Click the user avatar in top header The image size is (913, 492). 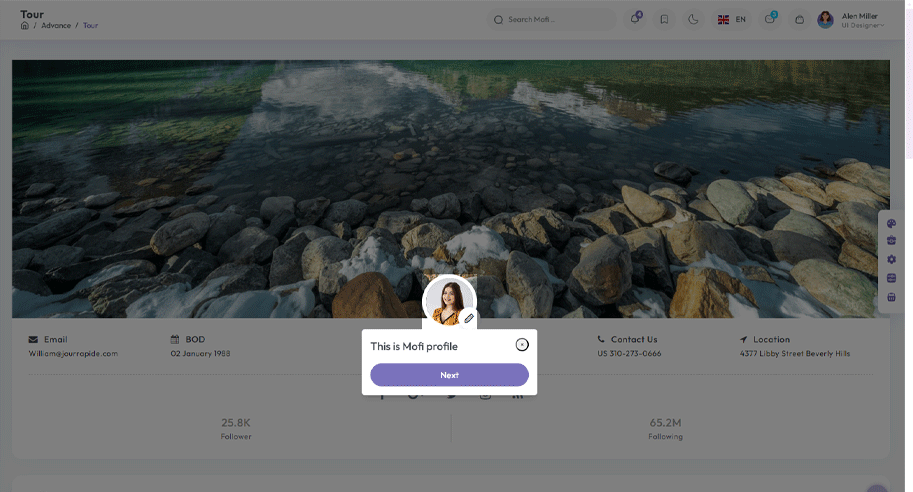click(x=825, y=19)
